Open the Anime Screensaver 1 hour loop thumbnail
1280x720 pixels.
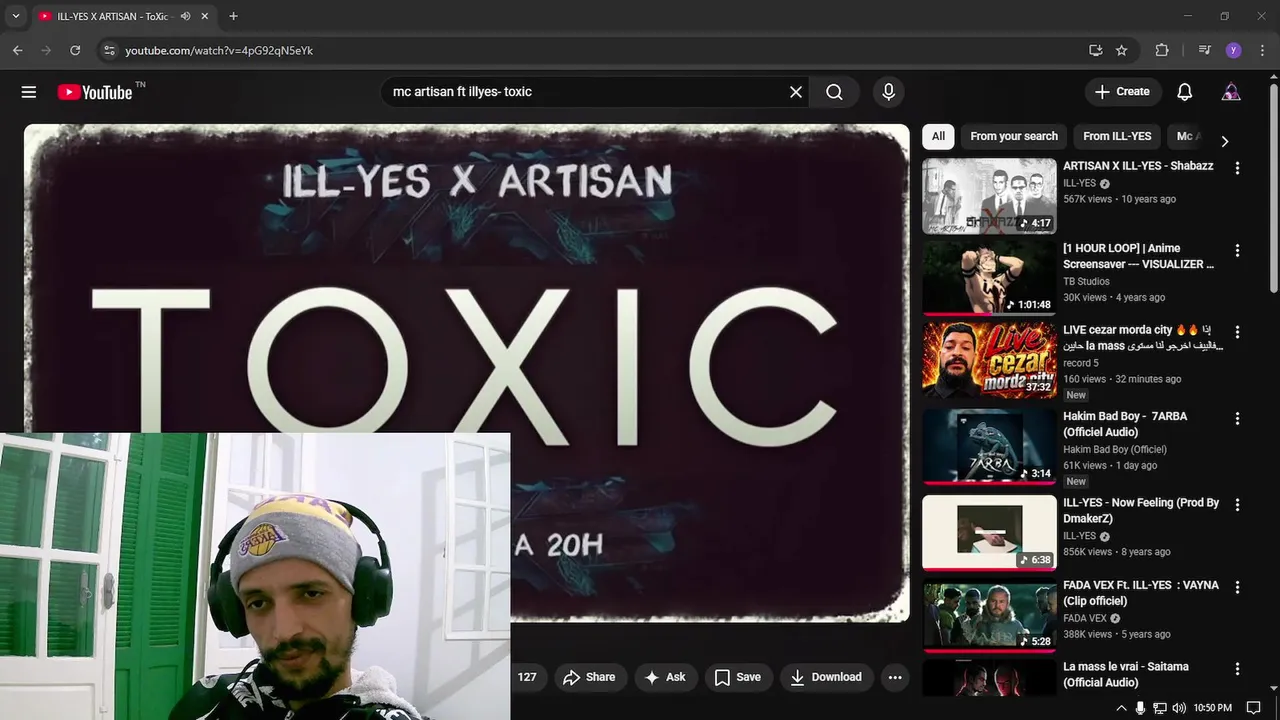click(989, 278)
